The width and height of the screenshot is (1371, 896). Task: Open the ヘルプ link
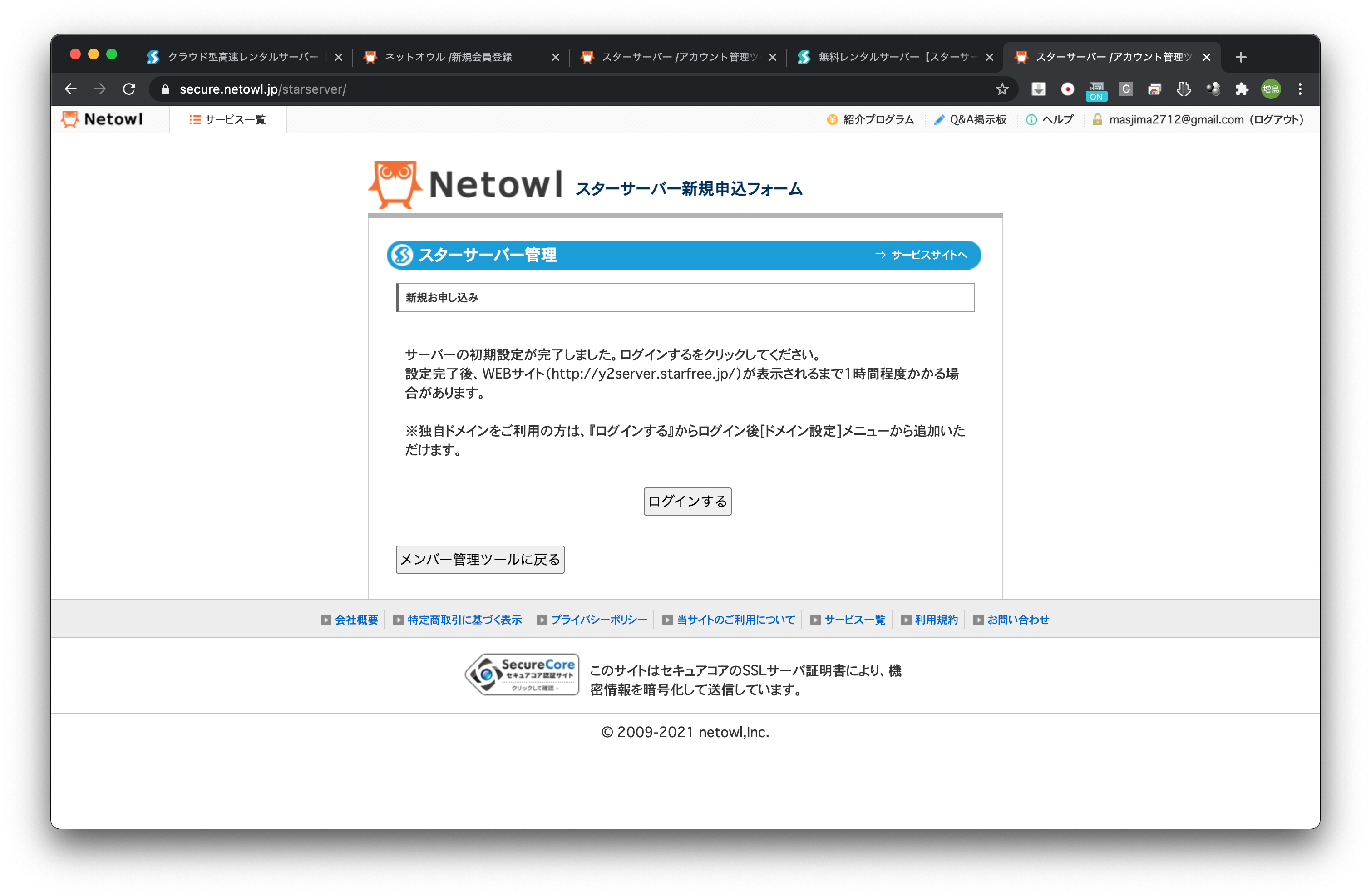point(1050,119)
